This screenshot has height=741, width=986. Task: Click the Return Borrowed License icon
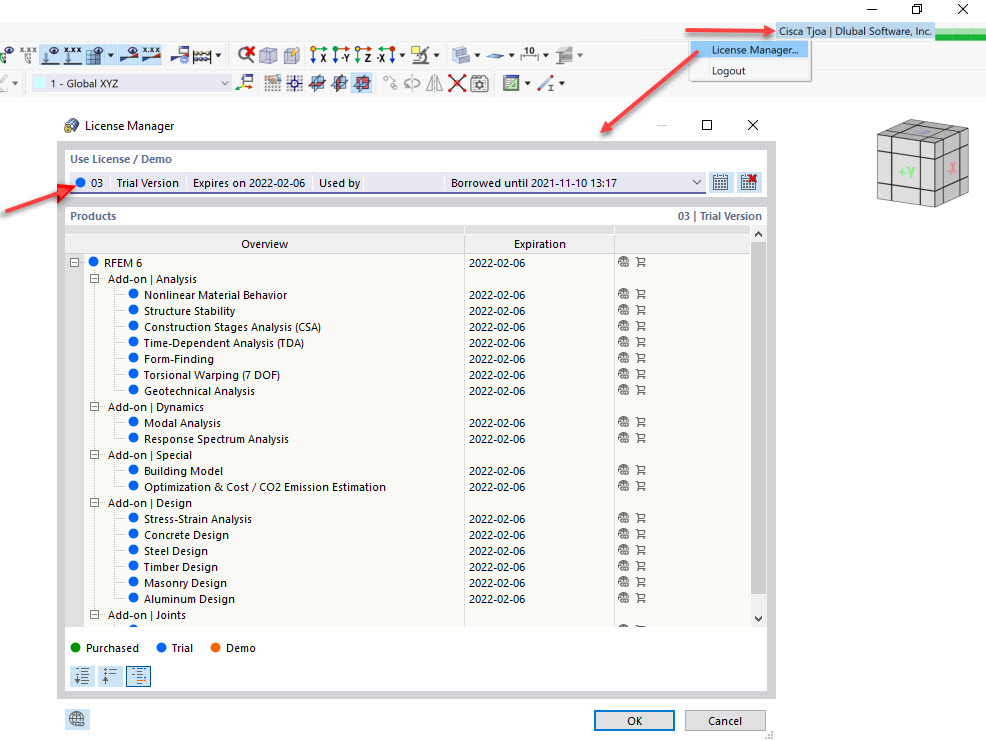pyautogui.click(x=748, y=182)
